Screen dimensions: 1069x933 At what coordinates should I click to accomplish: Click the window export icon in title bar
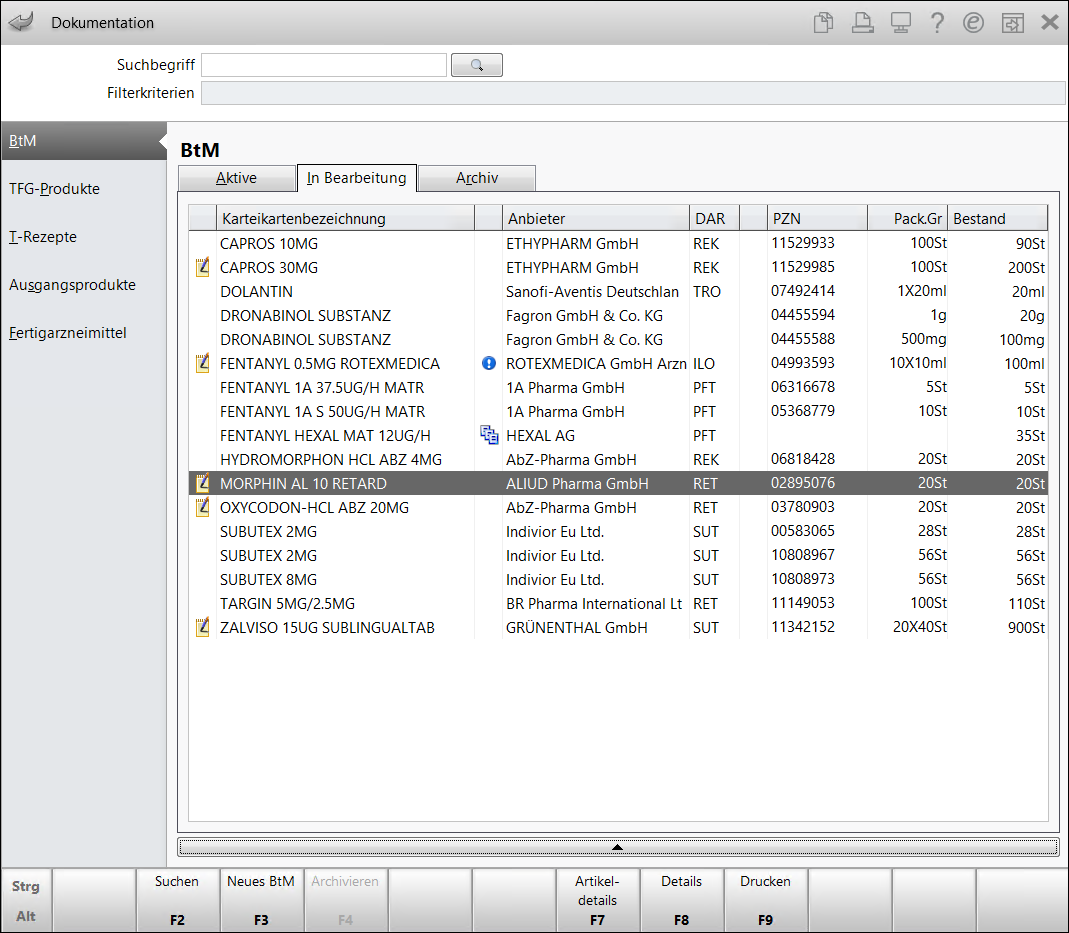(x=1012, y=23)
